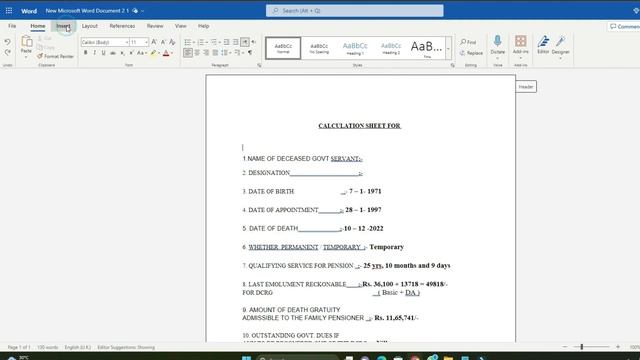Click the Dictate microphone icon
Image resolution: width=640 pixels, height=360 pixels.
click(498, 41)
